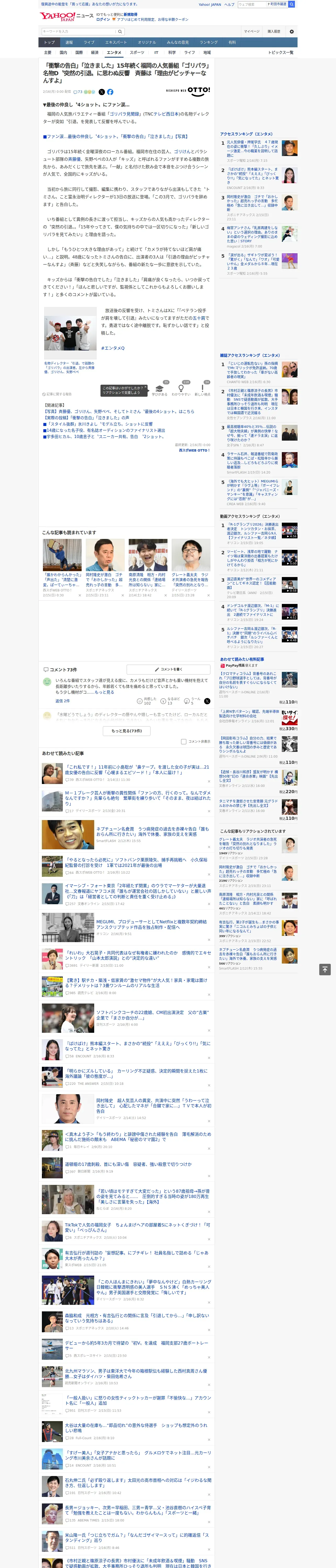Focus the top-right web search field
The width and height of the screenshot is (336, 1568).
252,4
